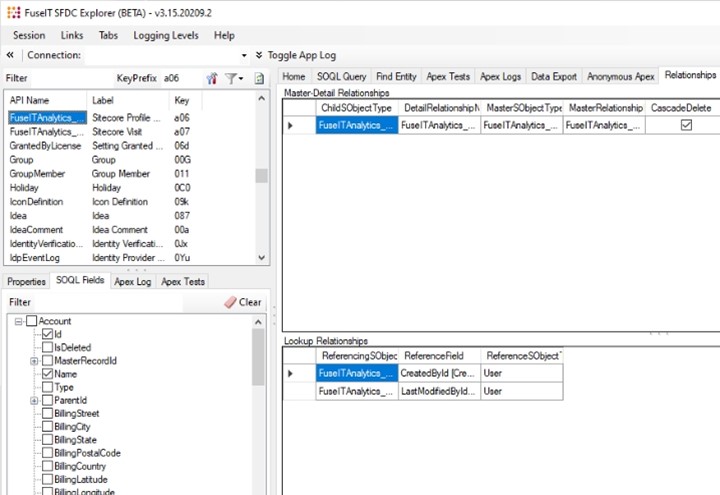Toggle the Account root checkbox

[x=31, y=321]
